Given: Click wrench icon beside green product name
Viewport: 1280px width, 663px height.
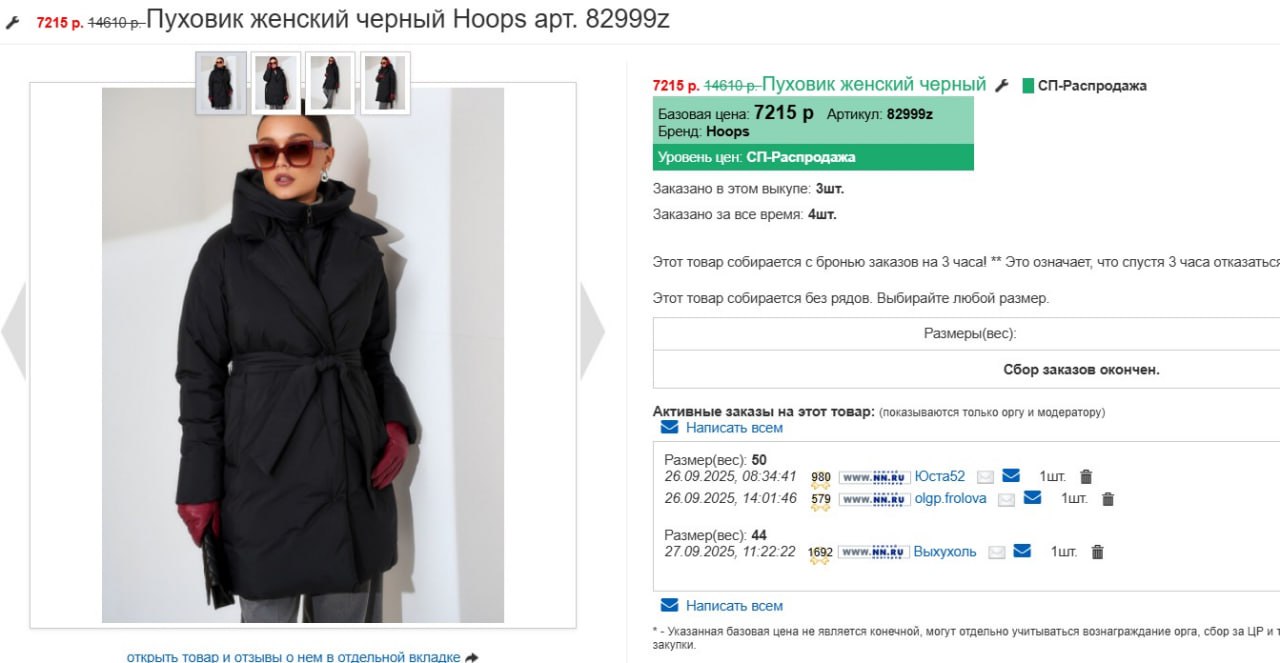Looking at the screenshot, I should 1001,85.
